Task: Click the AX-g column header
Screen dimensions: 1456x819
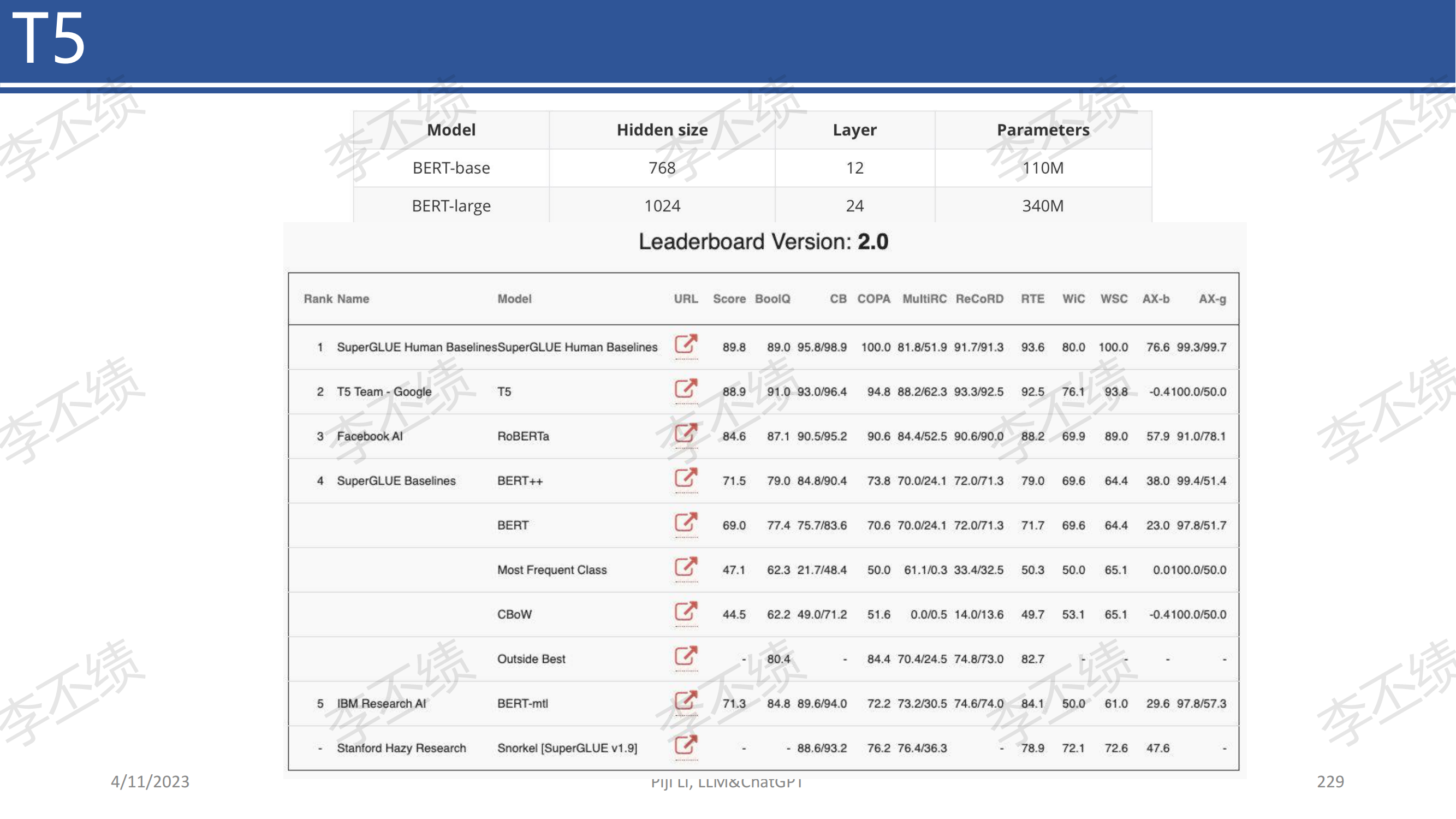Action: pyautogui.click(x=1213, y=299)
